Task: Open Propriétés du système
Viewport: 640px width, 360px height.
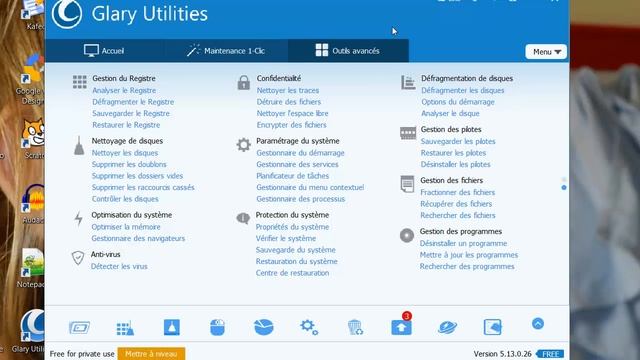Action: pos(292,227)
